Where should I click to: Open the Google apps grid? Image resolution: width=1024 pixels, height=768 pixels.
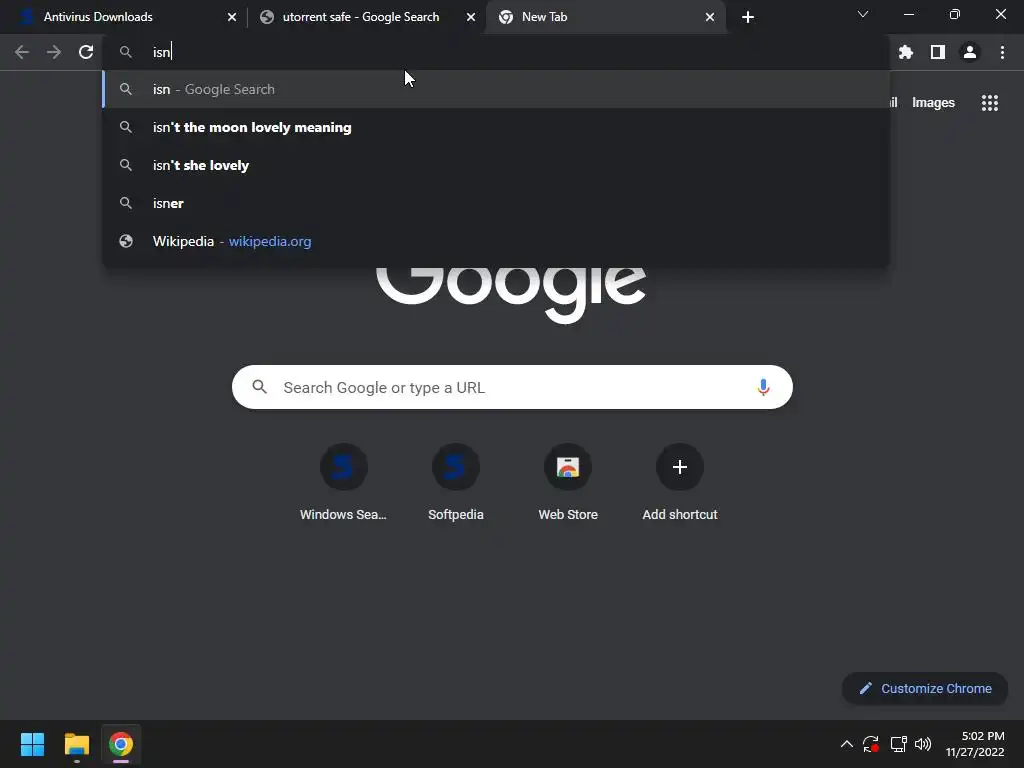coord(990,103)
